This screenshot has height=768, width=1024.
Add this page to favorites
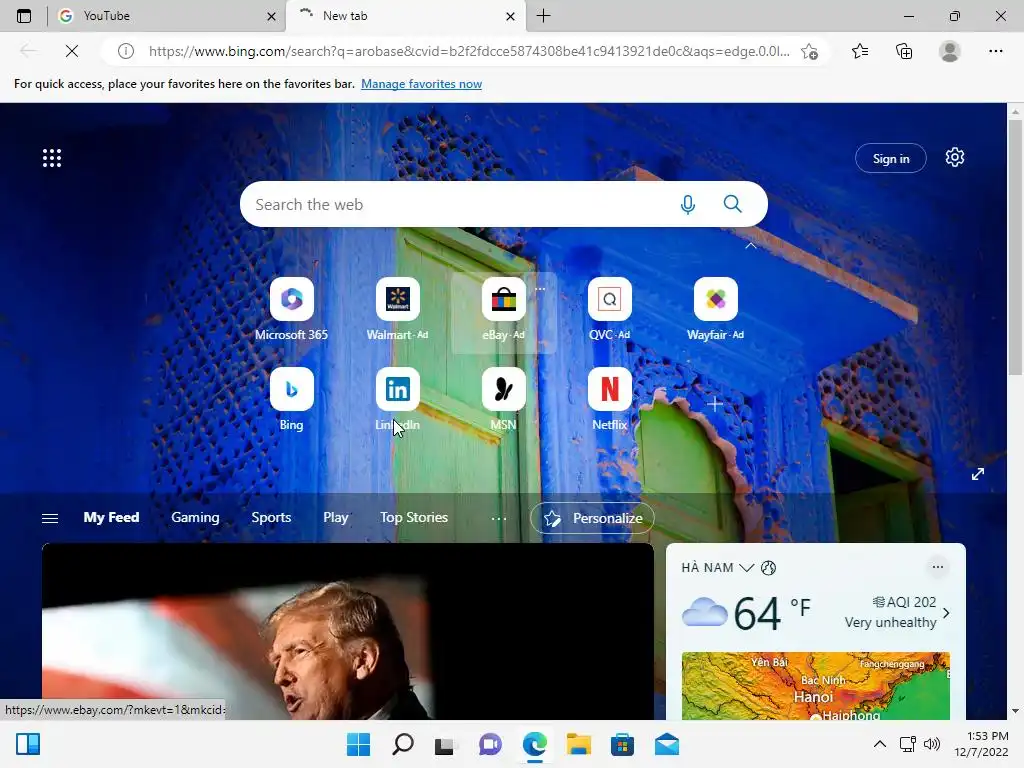pos(809,51)
